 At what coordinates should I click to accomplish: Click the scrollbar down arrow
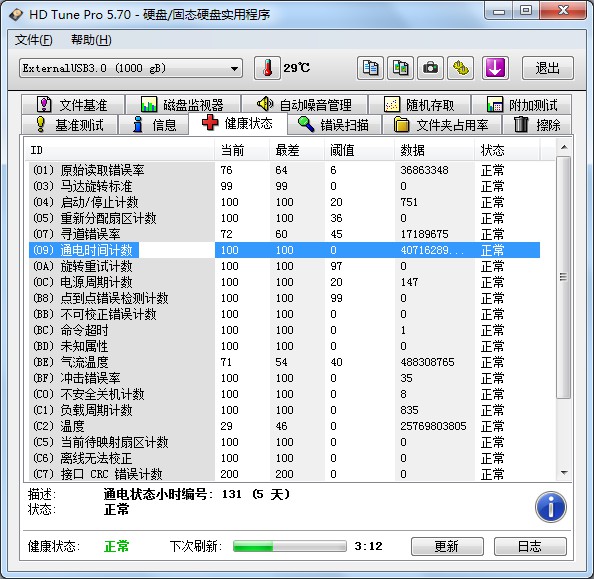tap(564, 473)
